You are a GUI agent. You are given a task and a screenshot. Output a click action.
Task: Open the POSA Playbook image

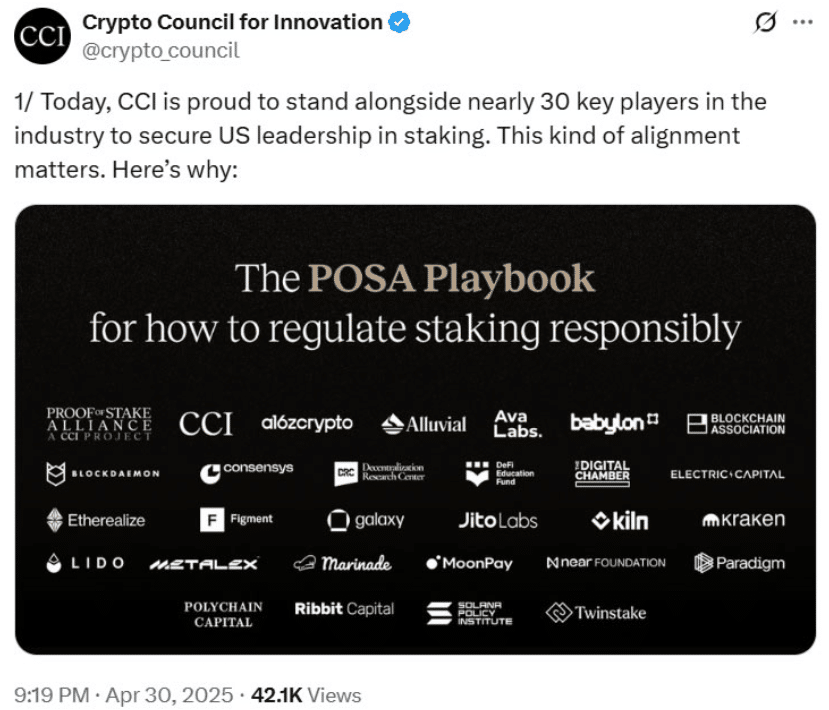tap(415, 300)
